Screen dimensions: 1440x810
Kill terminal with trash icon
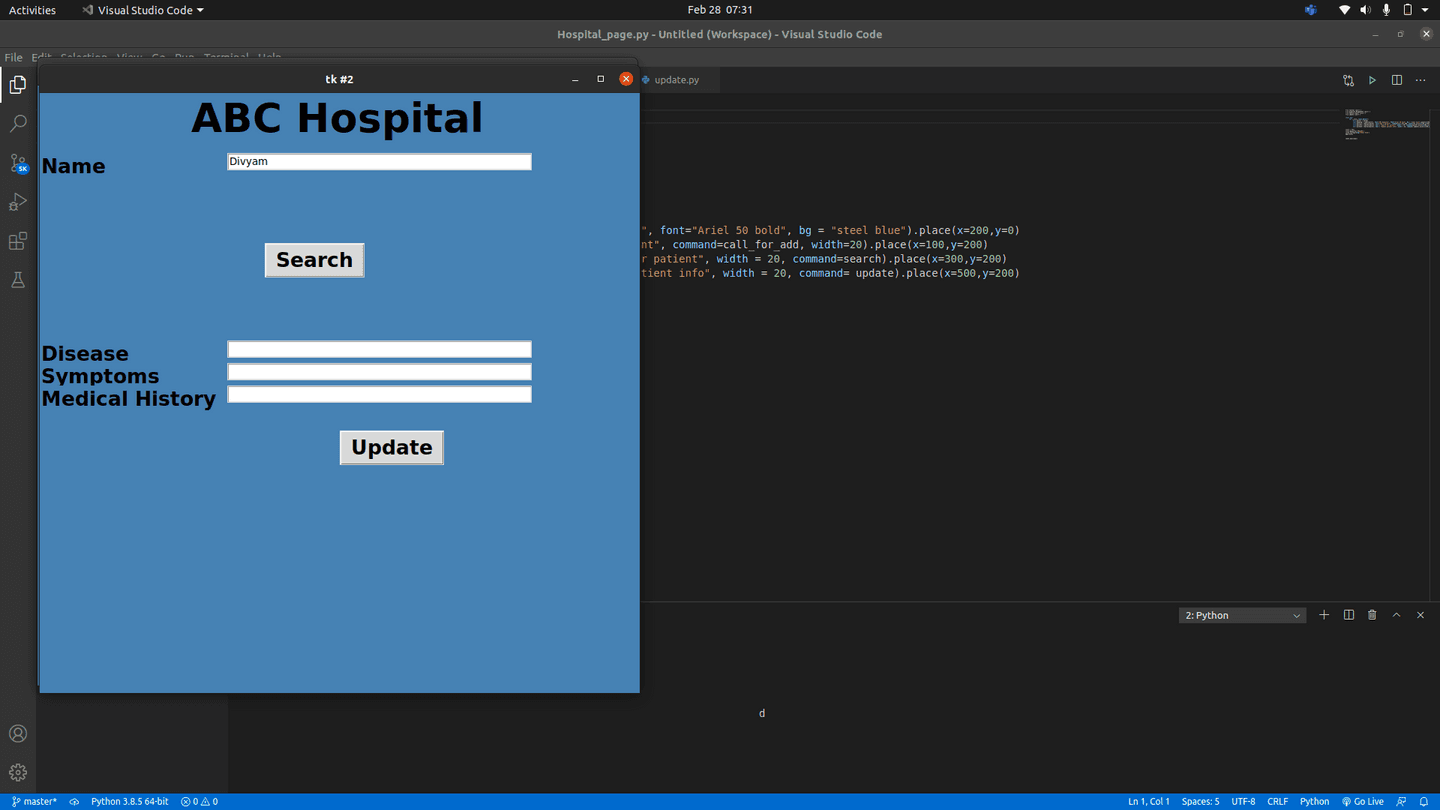[1372, 615]
